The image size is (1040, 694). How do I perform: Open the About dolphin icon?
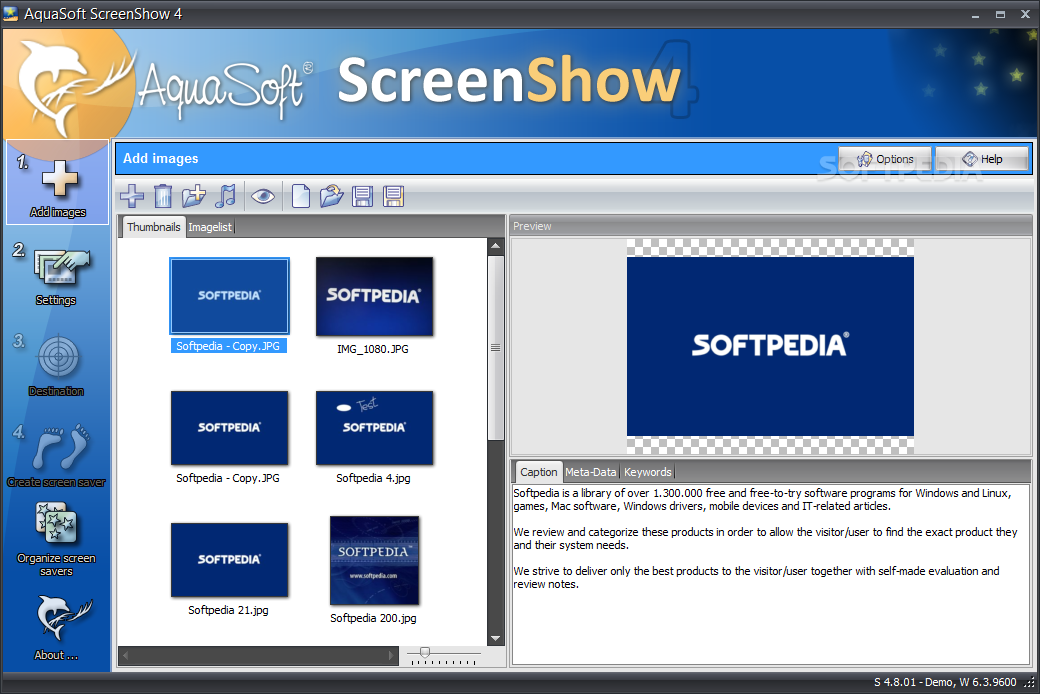tap(56, 627)
